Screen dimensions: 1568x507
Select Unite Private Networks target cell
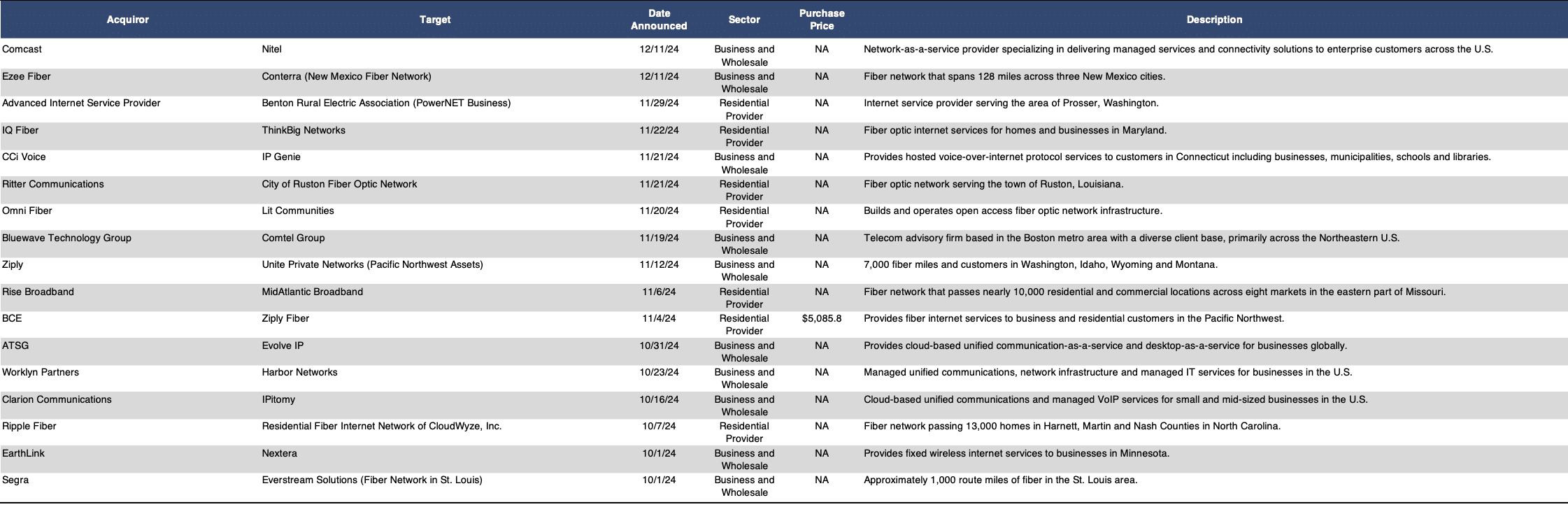(372, 264)
